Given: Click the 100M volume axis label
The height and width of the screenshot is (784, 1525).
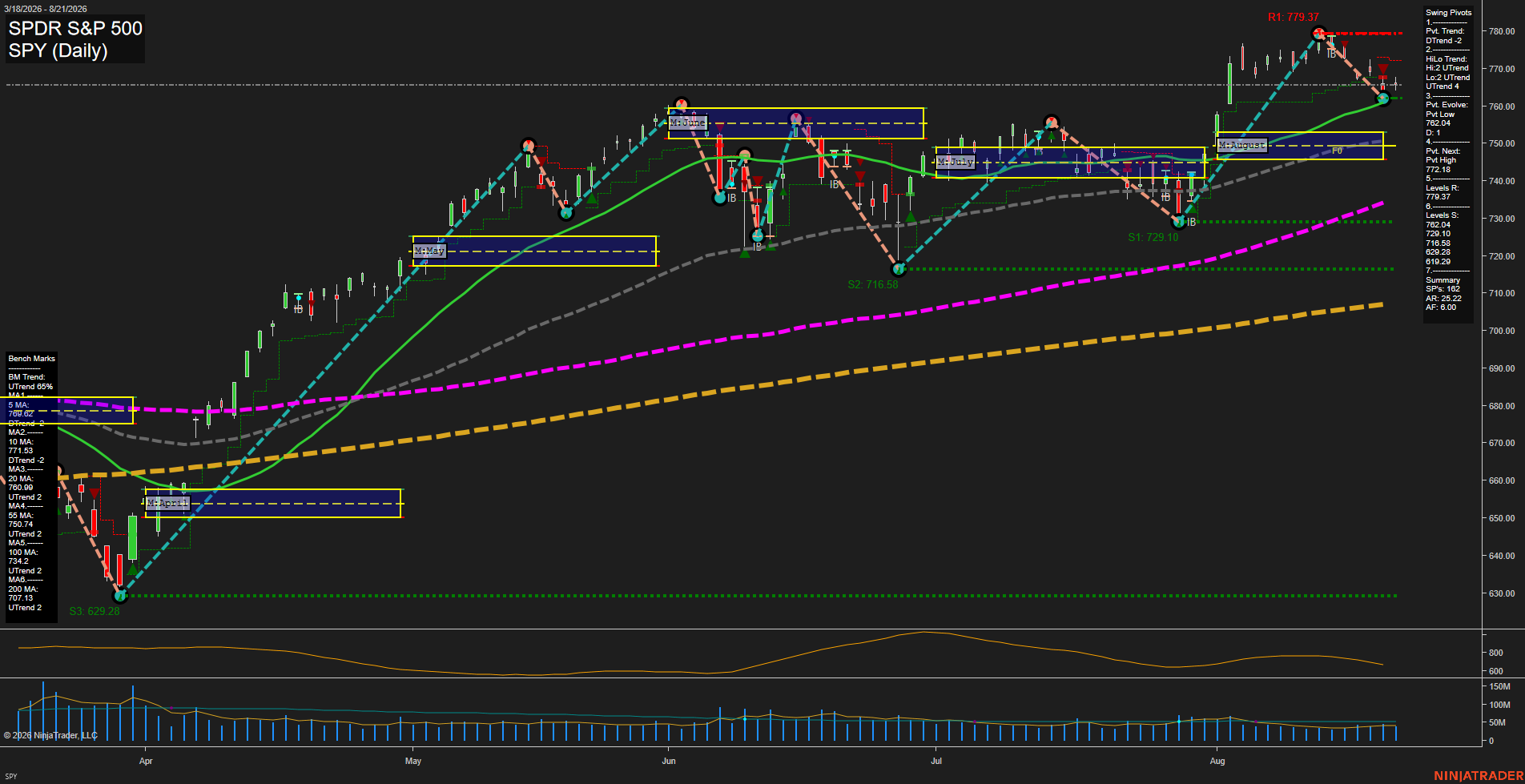Looking at the screenshot, I should pos(1499,705).
